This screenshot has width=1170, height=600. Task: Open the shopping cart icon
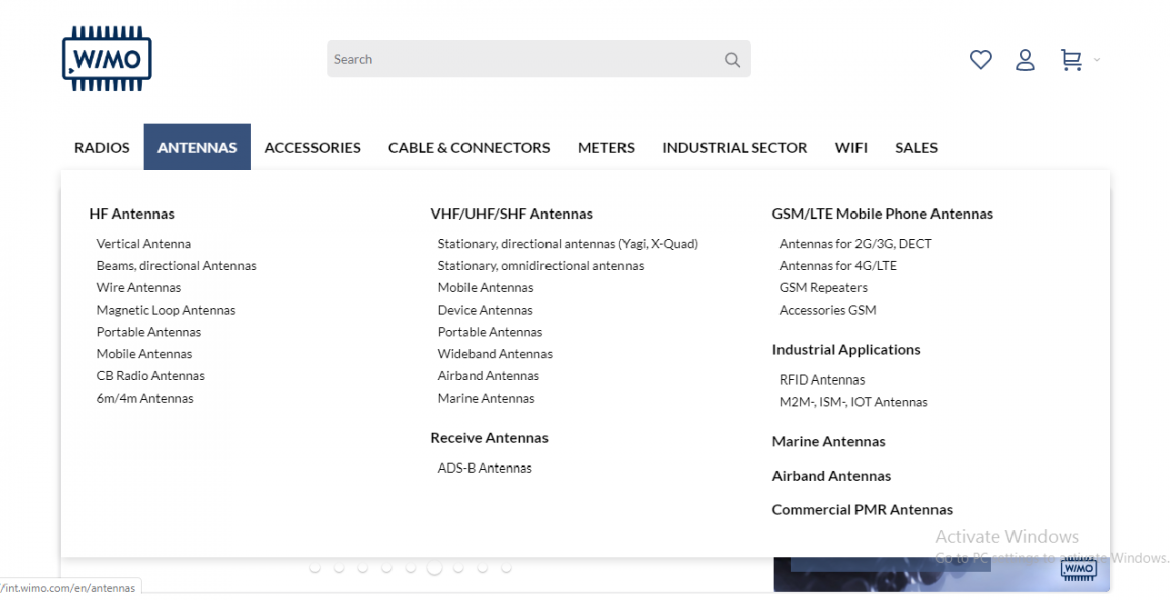[x=1071, y=60]
